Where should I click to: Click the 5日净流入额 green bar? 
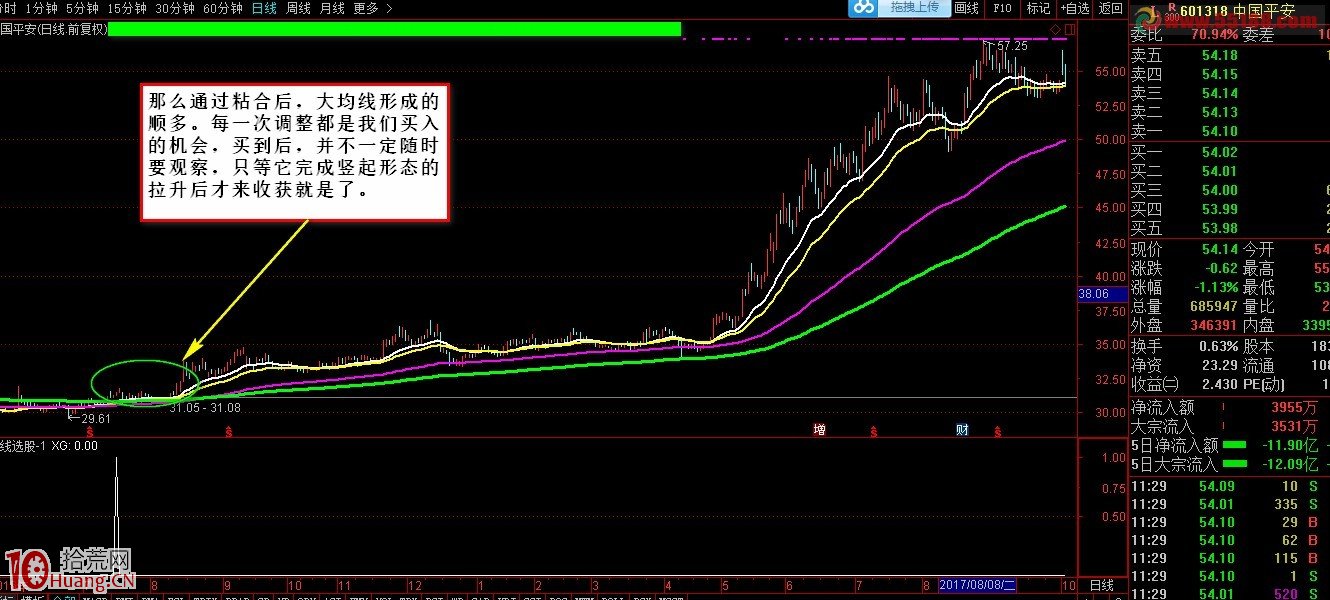1235,445
